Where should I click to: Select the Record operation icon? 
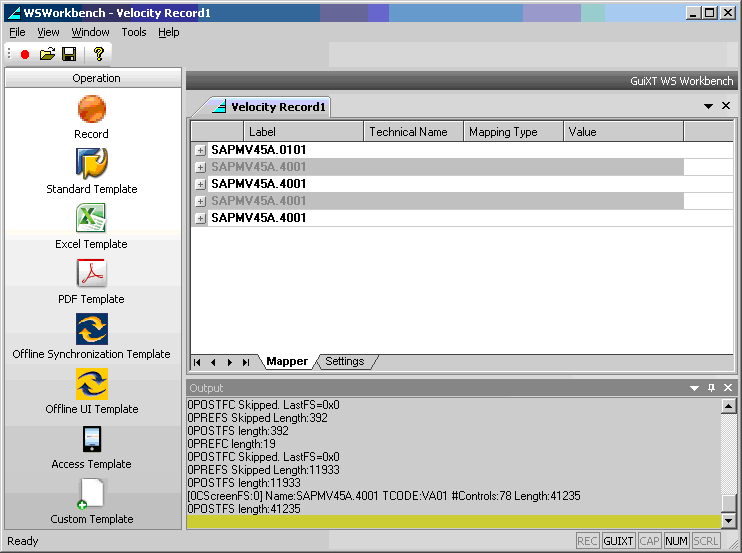(92, 109)
